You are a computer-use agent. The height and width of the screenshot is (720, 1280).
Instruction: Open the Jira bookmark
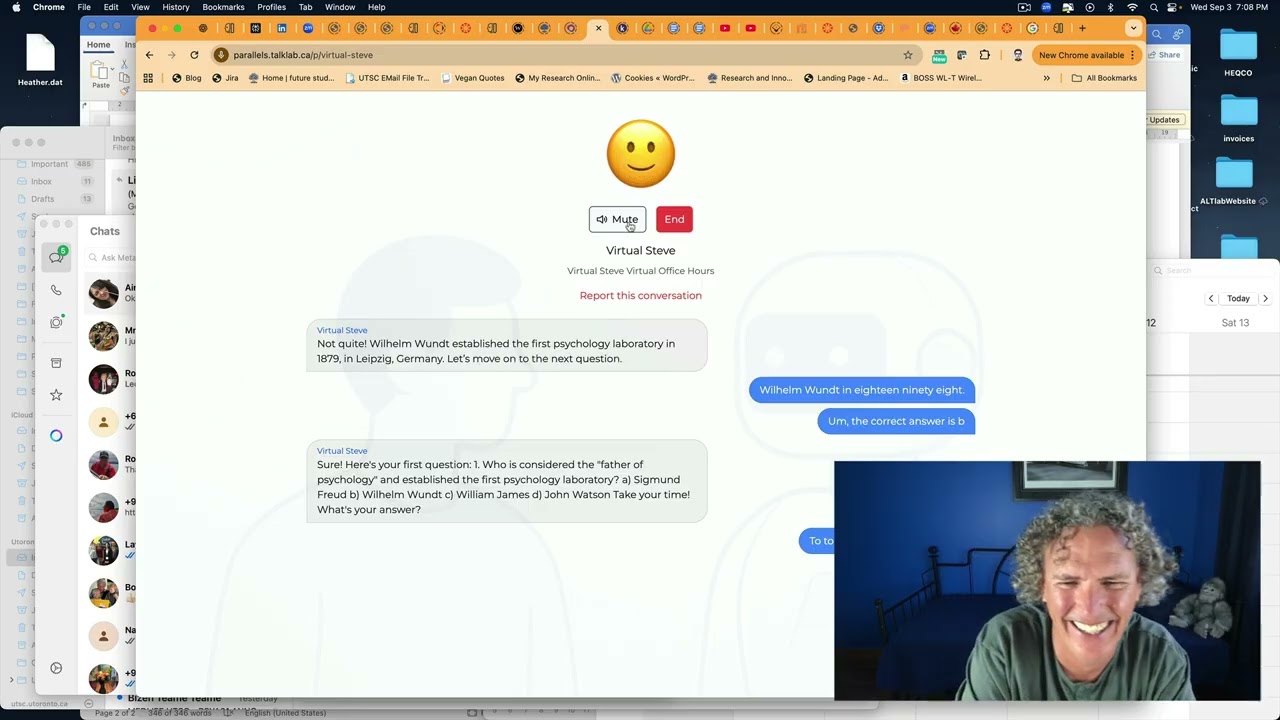(225, 78)
